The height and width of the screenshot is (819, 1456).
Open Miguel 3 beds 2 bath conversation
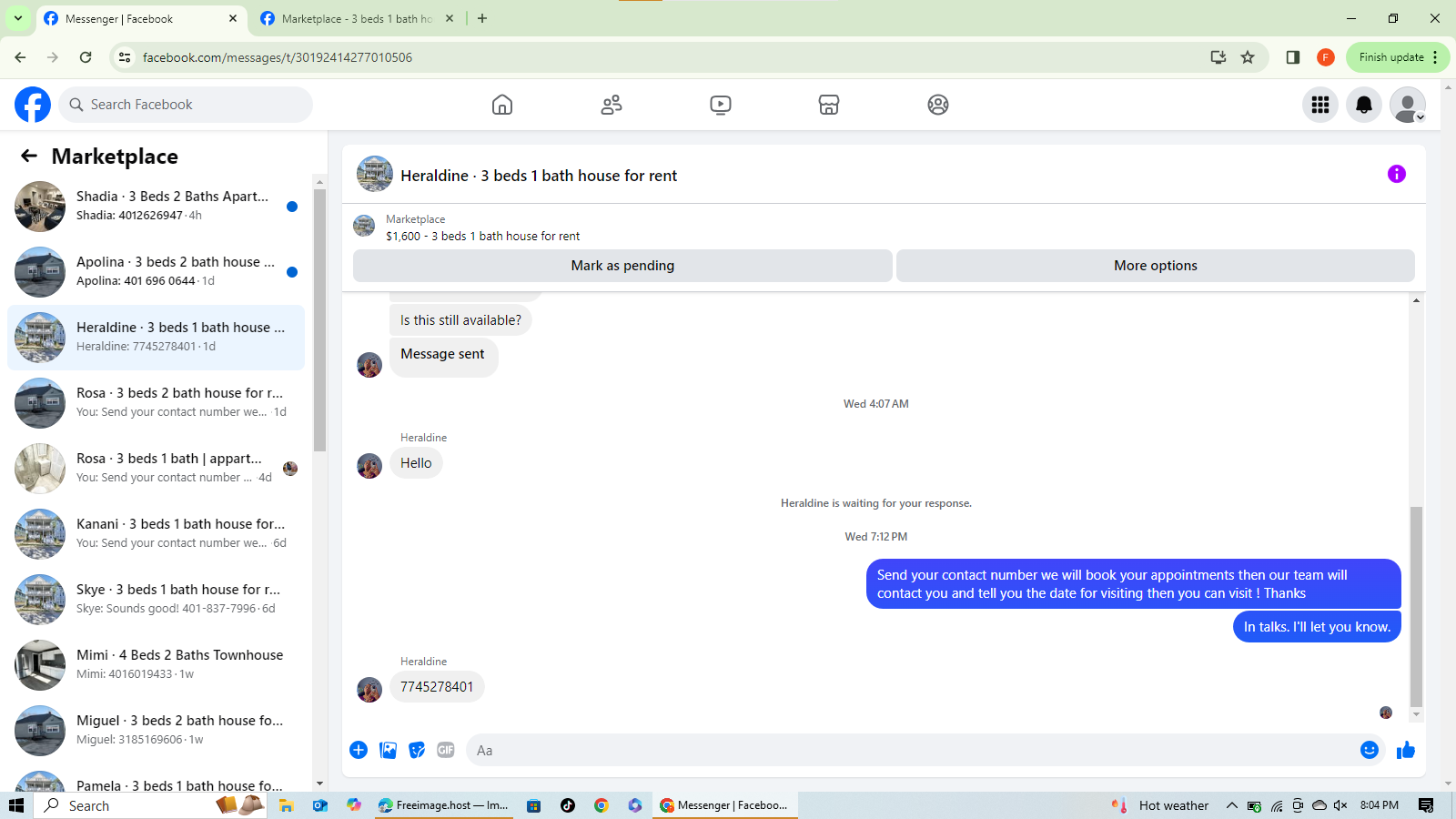click(157, 731)
